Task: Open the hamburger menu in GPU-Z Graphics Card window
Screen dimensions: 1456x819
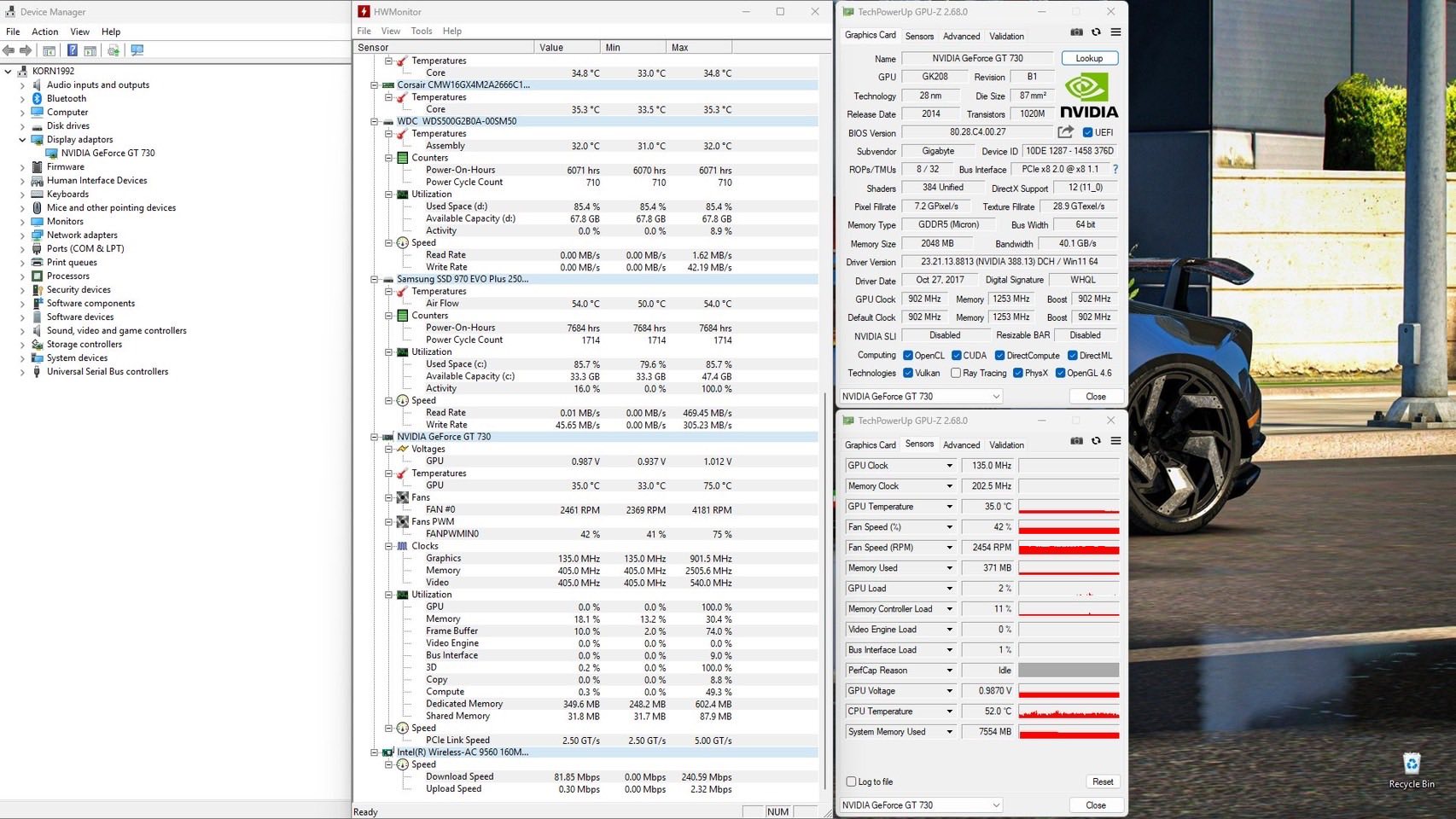Action: (1115, 32)
